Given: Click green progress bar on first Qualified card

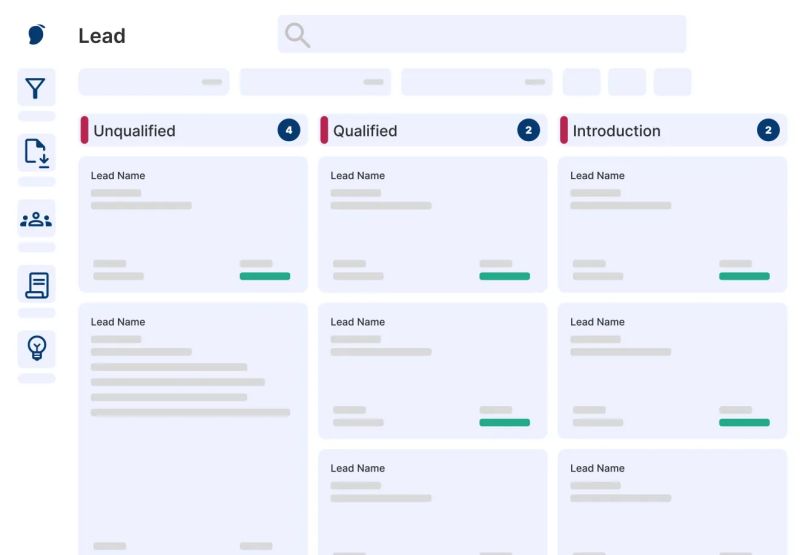Looking at the screenshot, I should 505,276.
